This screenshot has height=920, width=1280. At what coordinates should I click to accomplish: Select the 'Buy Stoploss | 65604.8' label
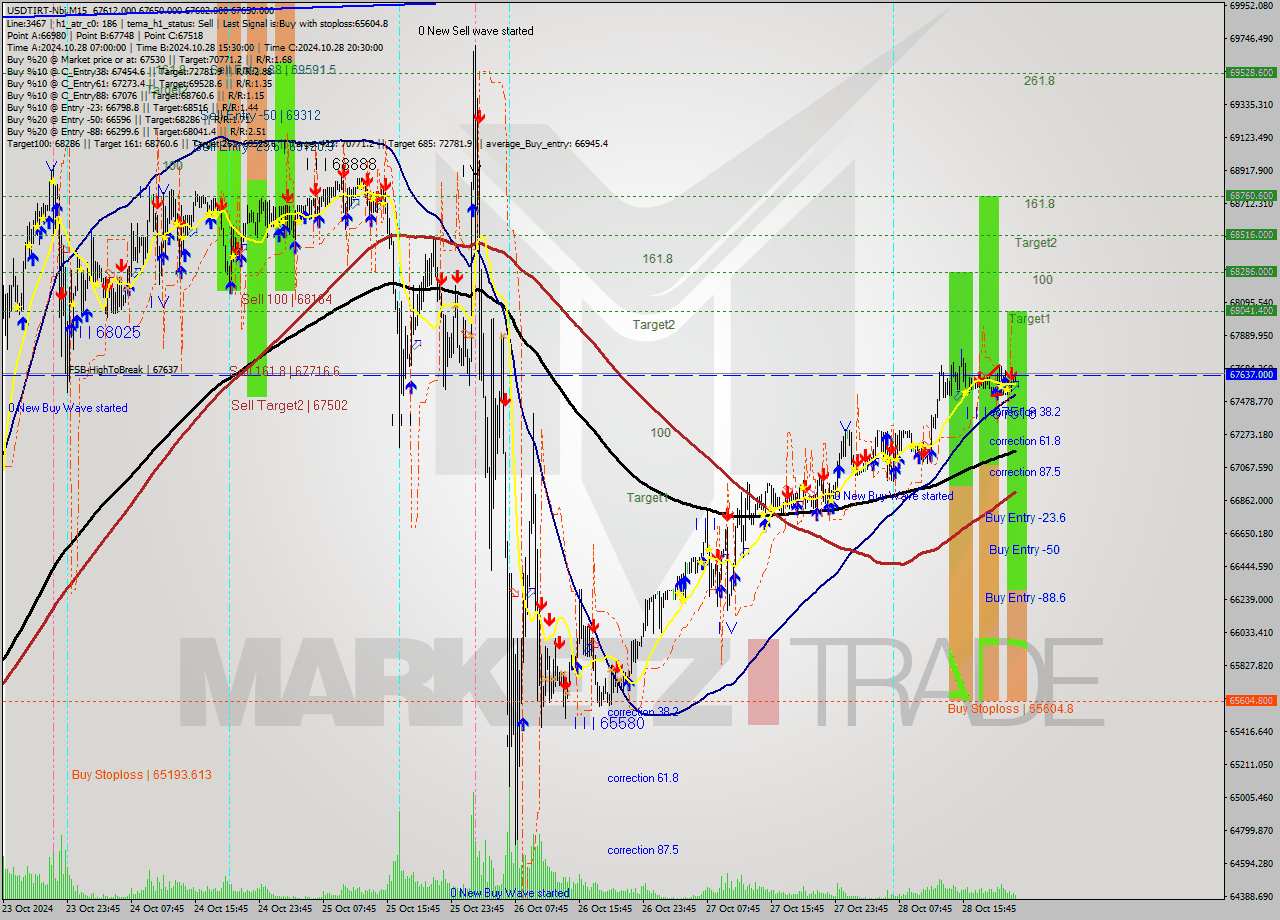pyautogui.click(x=1011, y=709)
